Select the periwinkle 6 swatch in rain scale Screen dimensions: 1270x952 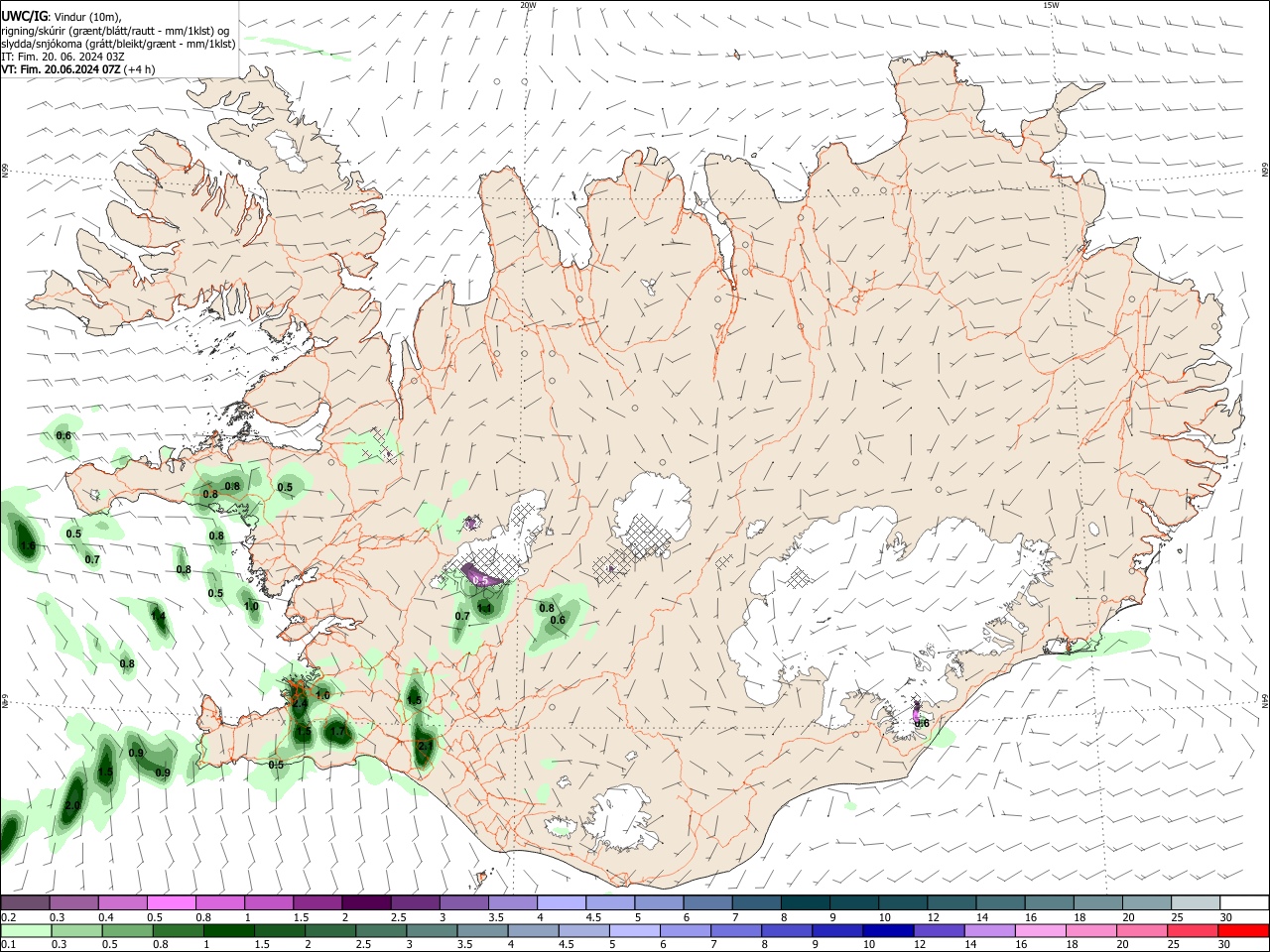pyautogui.click(x=686, y=931)
